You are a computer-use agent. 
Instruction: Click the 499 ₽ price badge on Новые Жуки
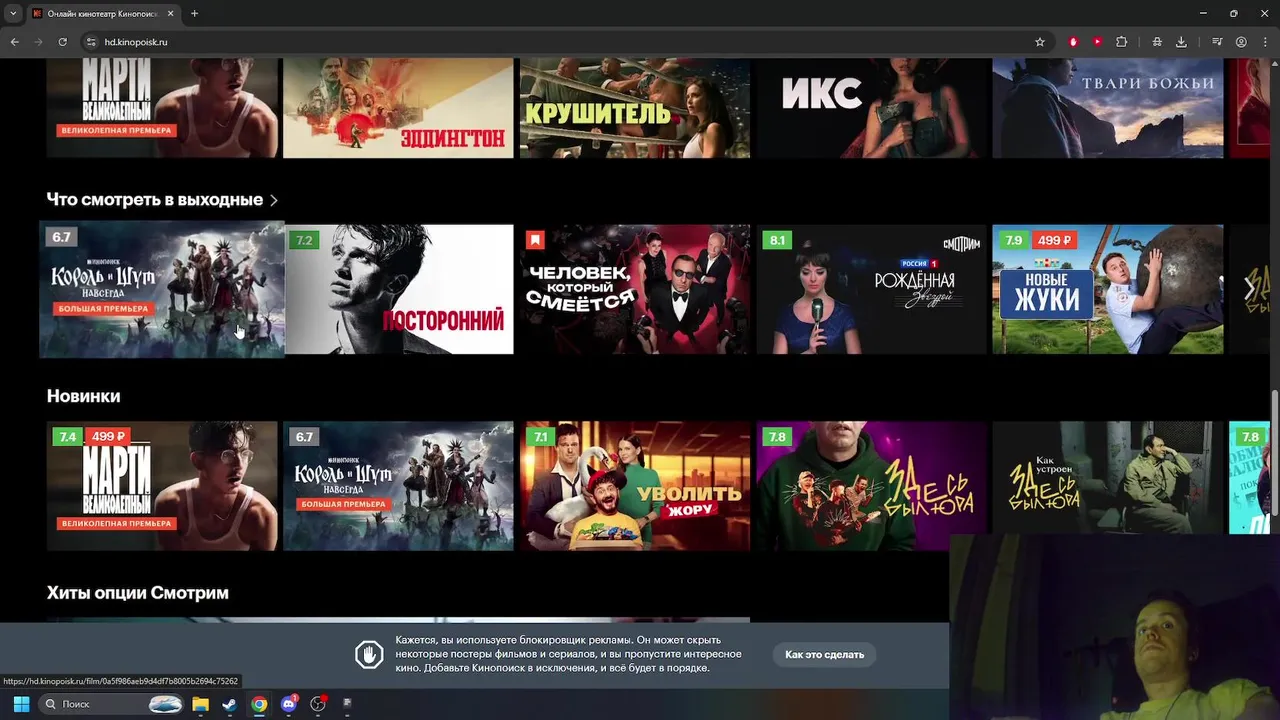point(1055,240)
